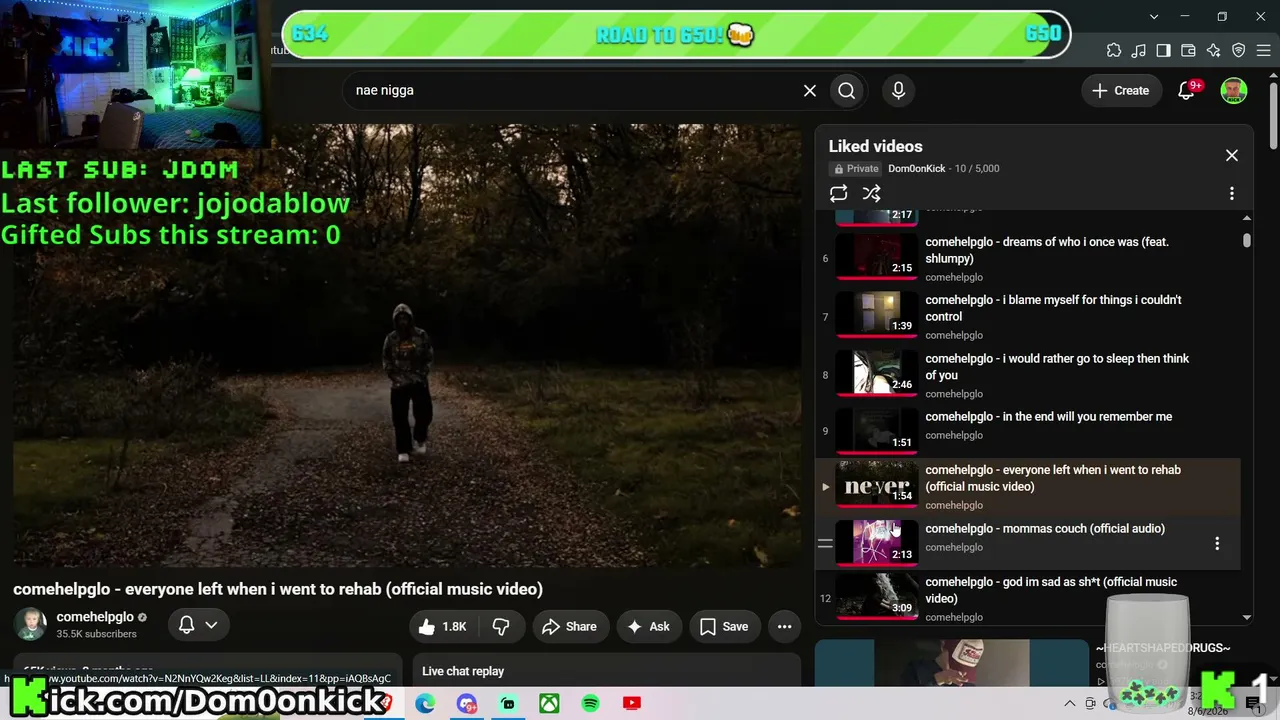Open comehelpglo channel name link

coord(95,617)
